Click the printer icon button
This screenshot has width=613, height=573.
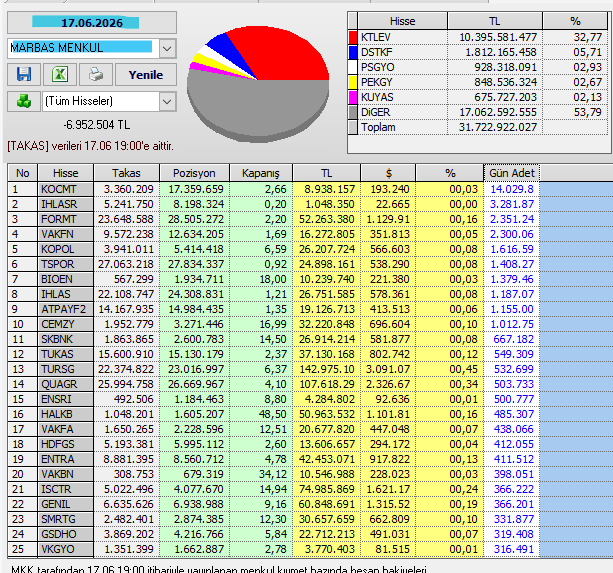click(96, 74)
